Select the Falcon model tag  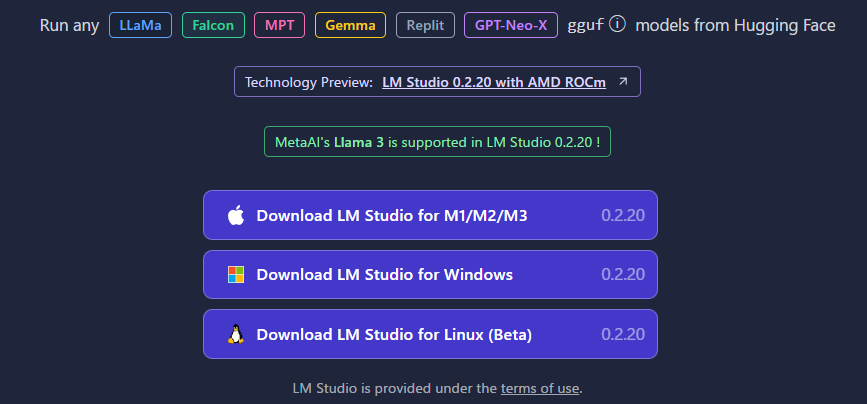pyautogui.click(x=213, y=25)
